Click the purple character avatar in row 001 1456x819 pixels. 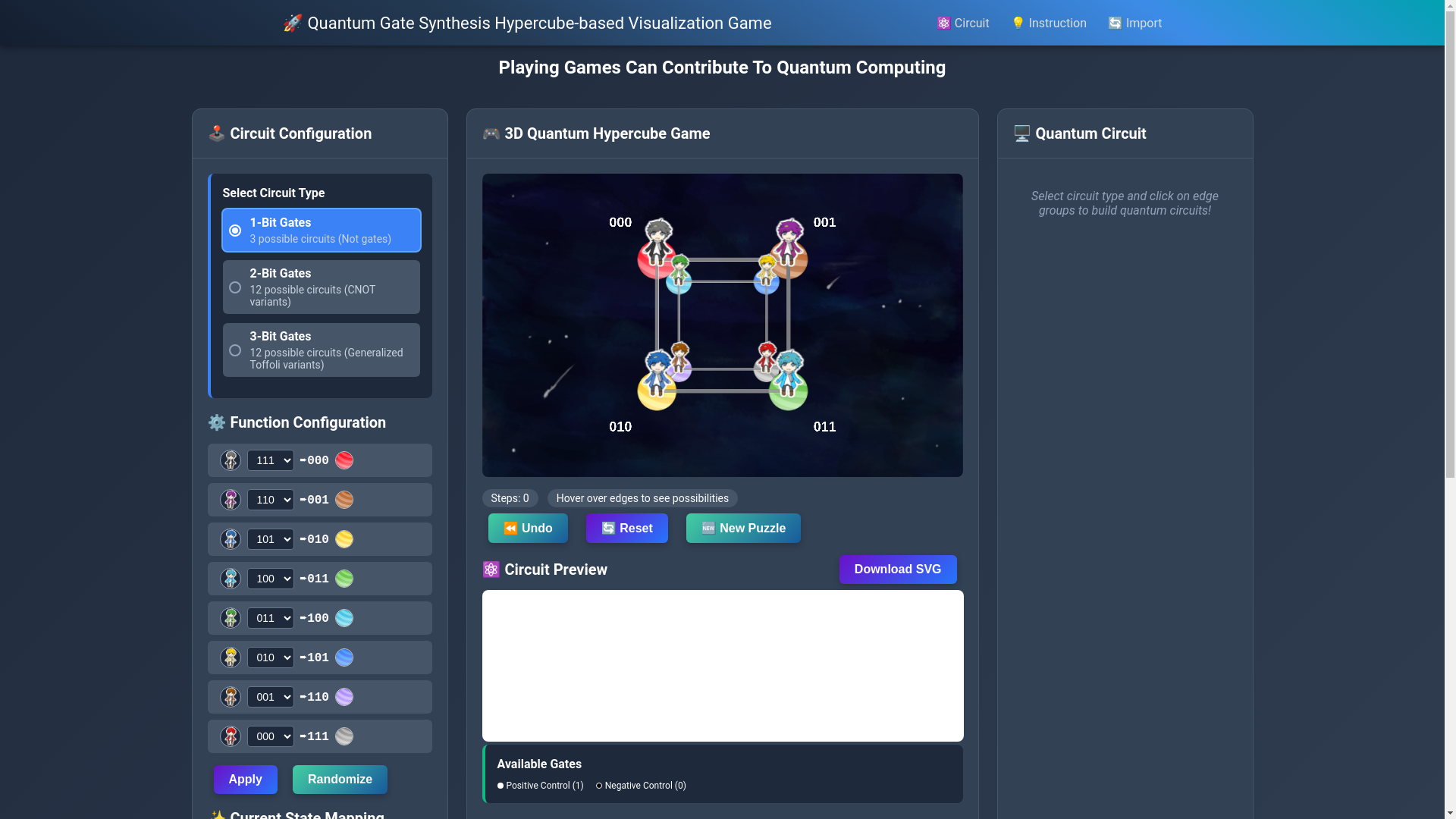pyautogui.click(x=231, y=500)
